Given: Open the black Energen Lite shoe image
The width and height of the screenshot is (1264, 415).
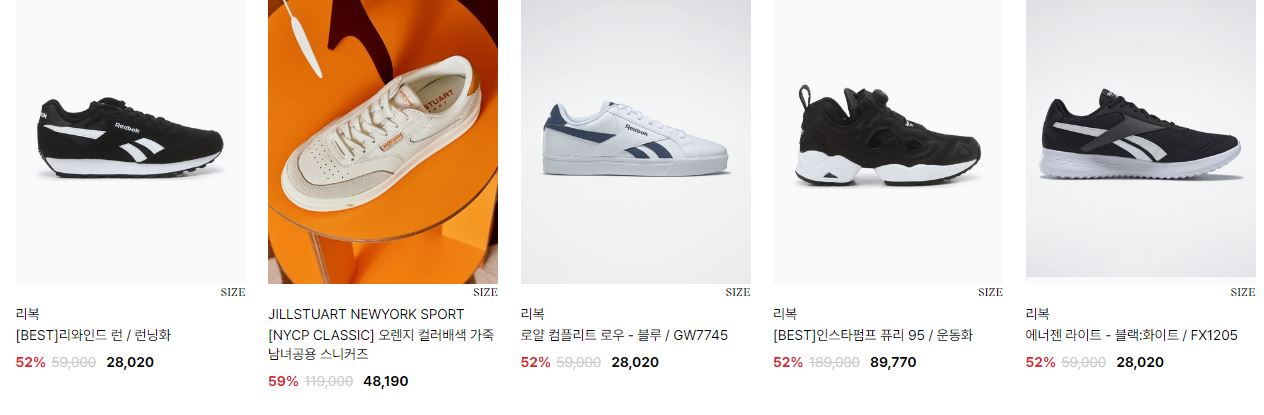Looking at the screenshot, I should [x=1141, y=139].
